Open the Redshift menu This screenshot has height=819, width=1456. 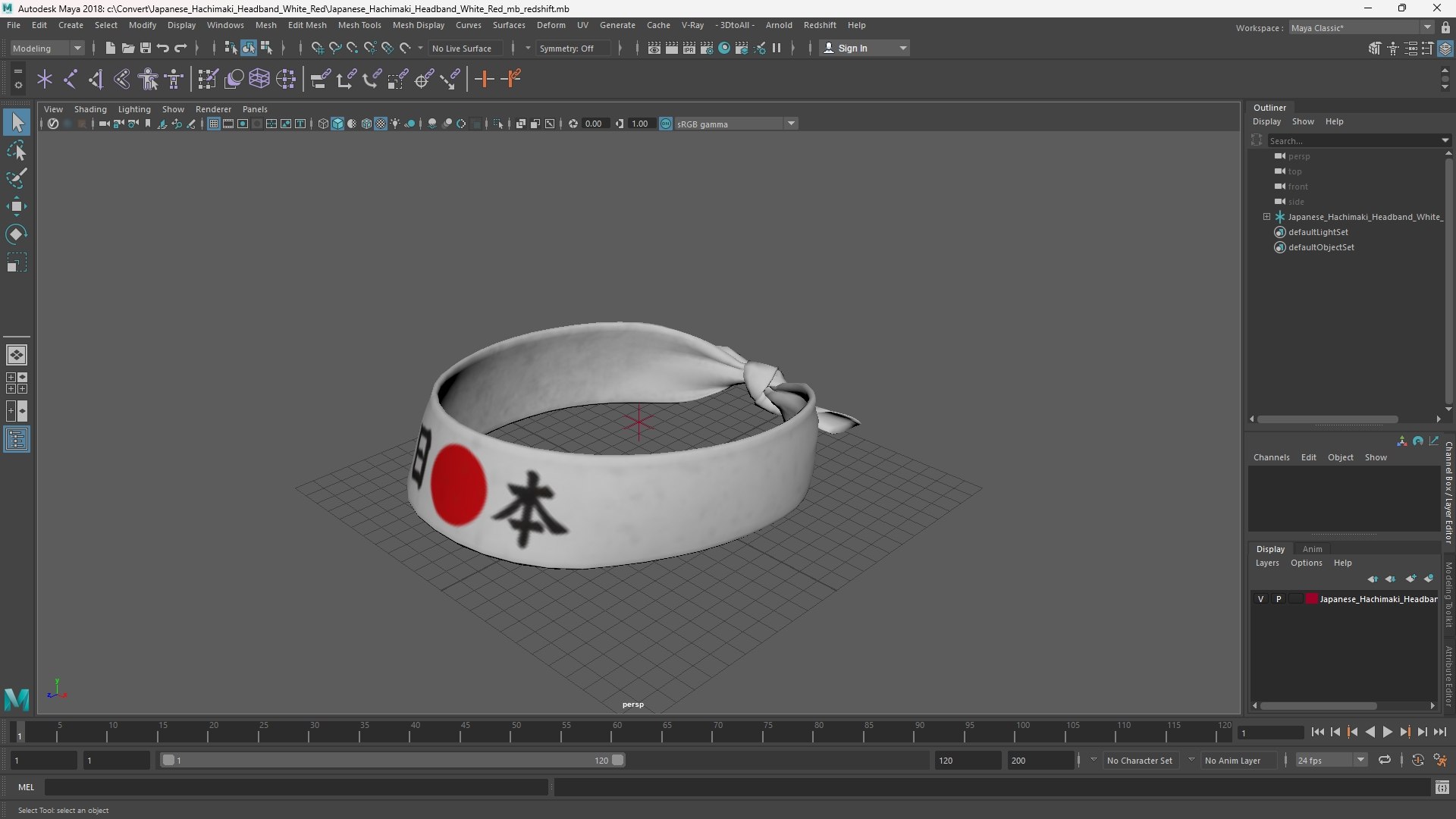820,25
